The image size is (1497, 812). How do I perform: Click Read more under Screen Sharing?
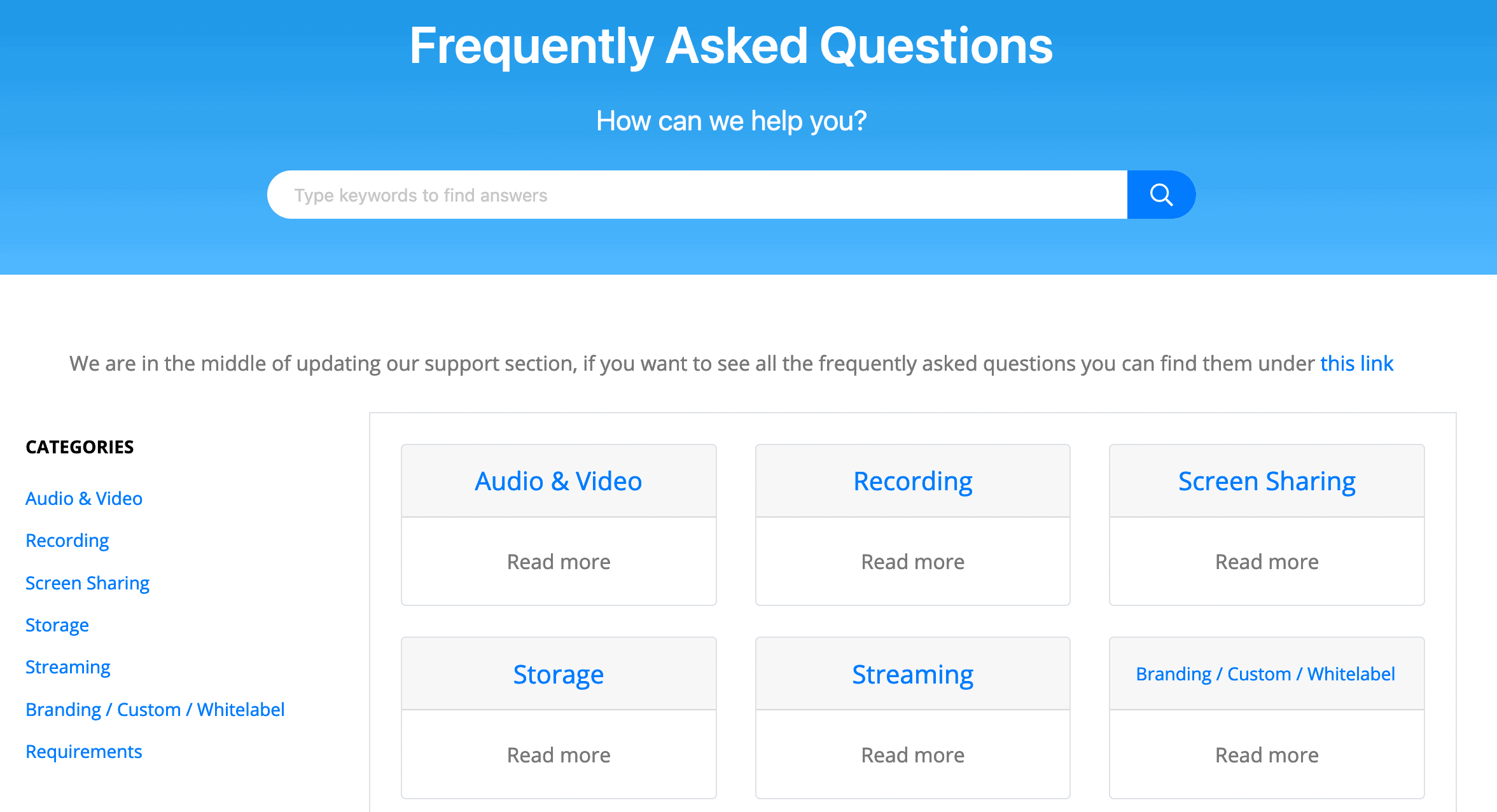1267,561
